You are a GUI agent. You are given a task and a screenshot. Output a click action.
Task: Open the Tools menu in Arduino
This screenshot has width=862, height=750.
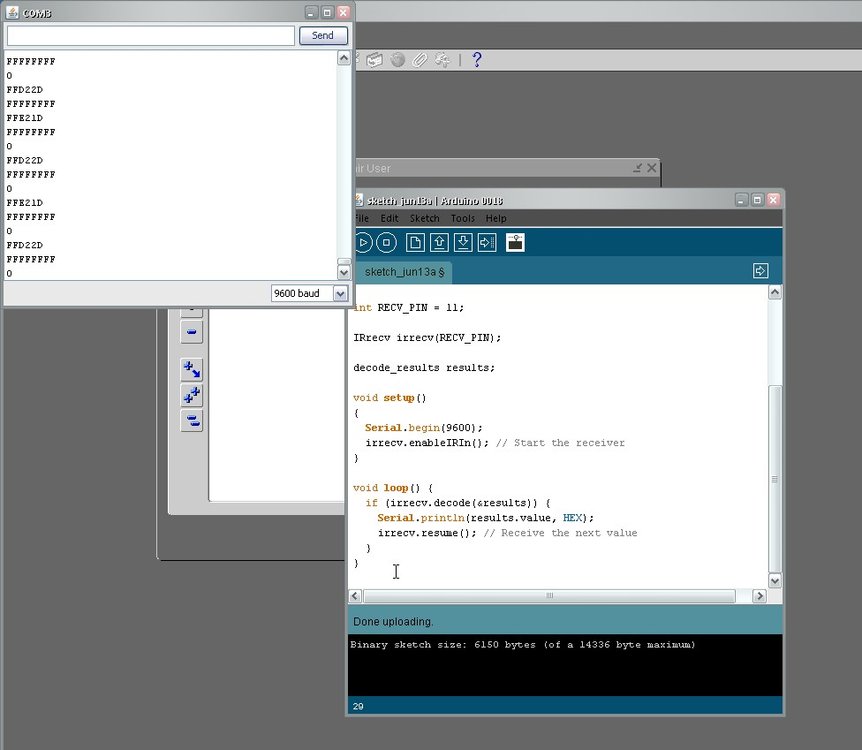click(x=463, y=218)
